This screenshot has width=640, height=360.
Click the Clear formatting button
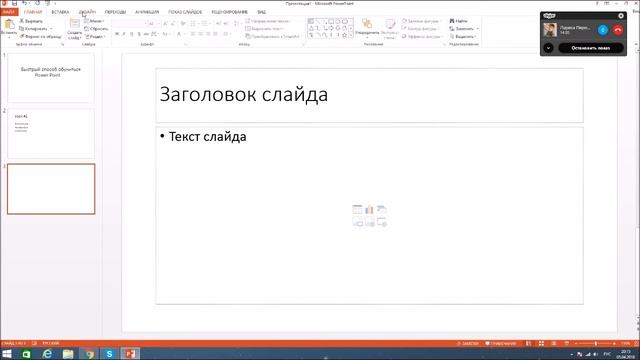pyautogui.click(x=183, y=24)
